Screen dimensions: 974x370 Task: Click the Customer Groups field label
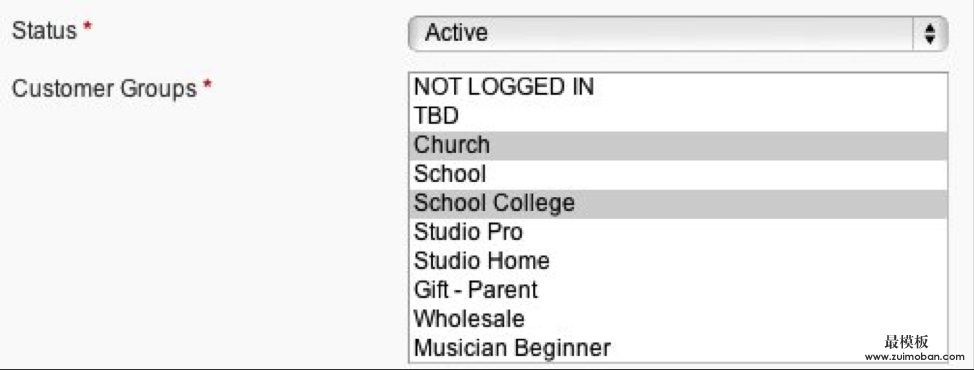[x=104, y=89]
